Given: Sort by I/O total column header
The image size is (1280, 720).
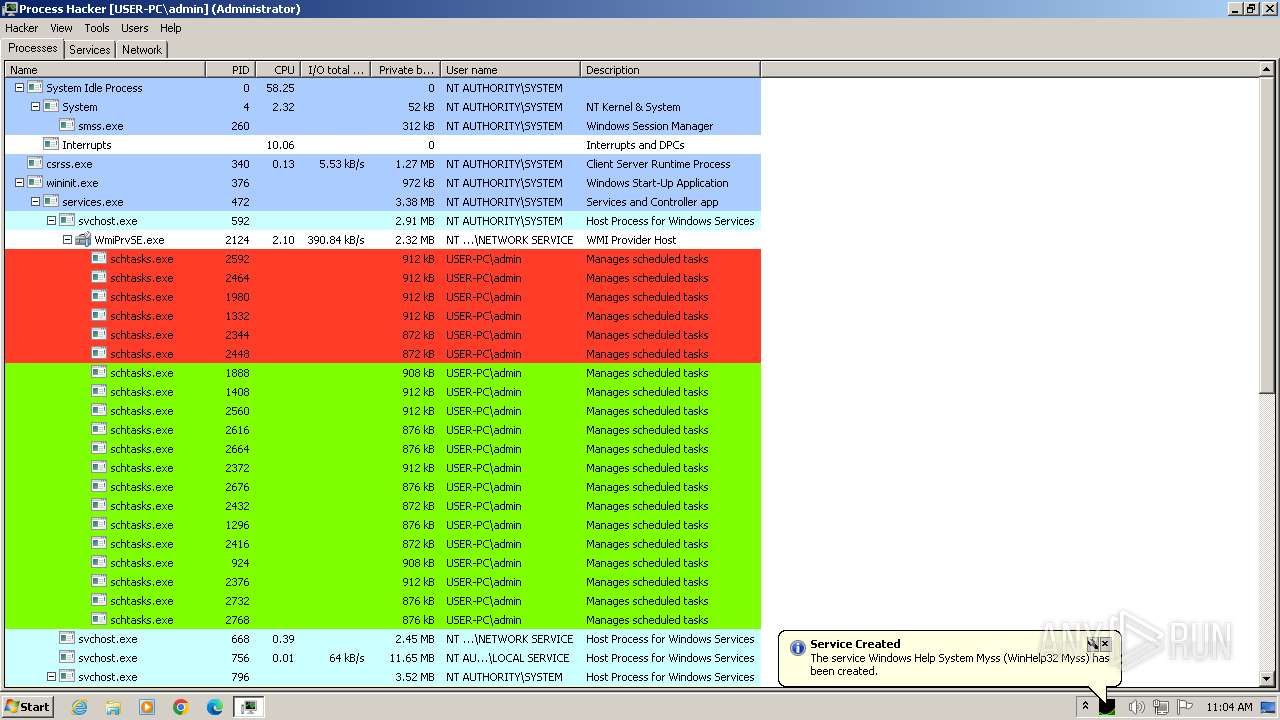Looking at the screenshot, I should (335, 70).
